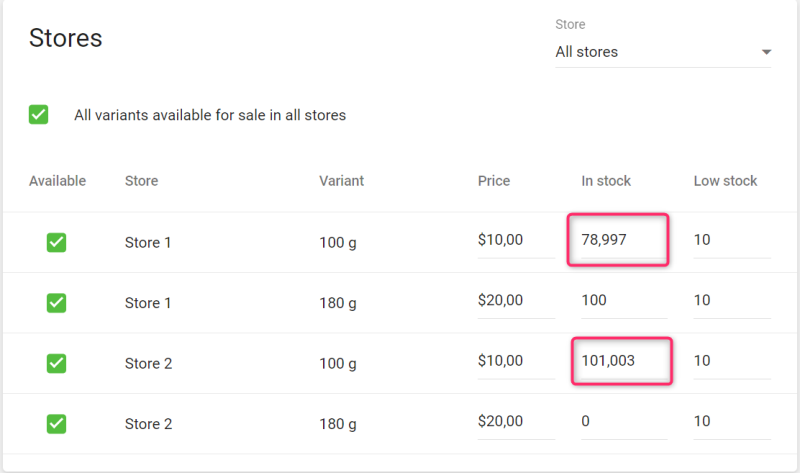The height and width of the screenshot is (473, 800).
Task: Click the in-stock field showing 101,003
Action: [620, 361]
